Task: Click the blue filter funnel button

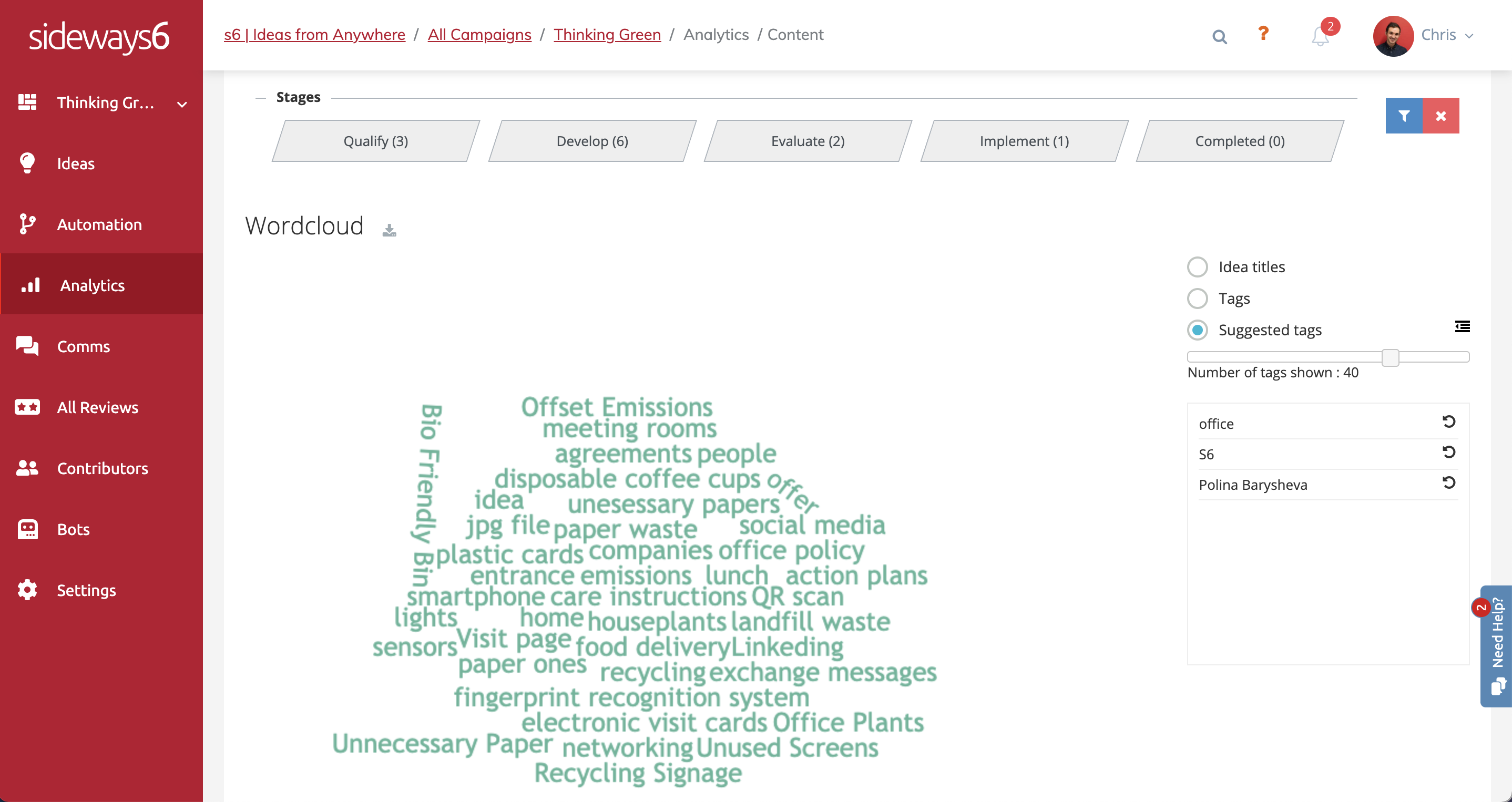Action: point(1403,116)
